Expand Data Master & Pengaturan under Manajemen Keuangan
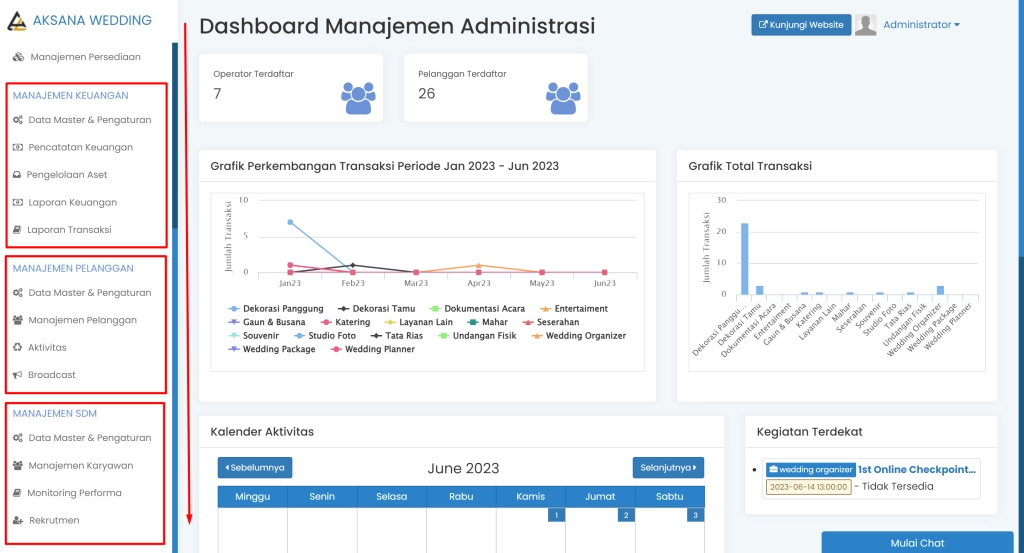 (89, 120)
